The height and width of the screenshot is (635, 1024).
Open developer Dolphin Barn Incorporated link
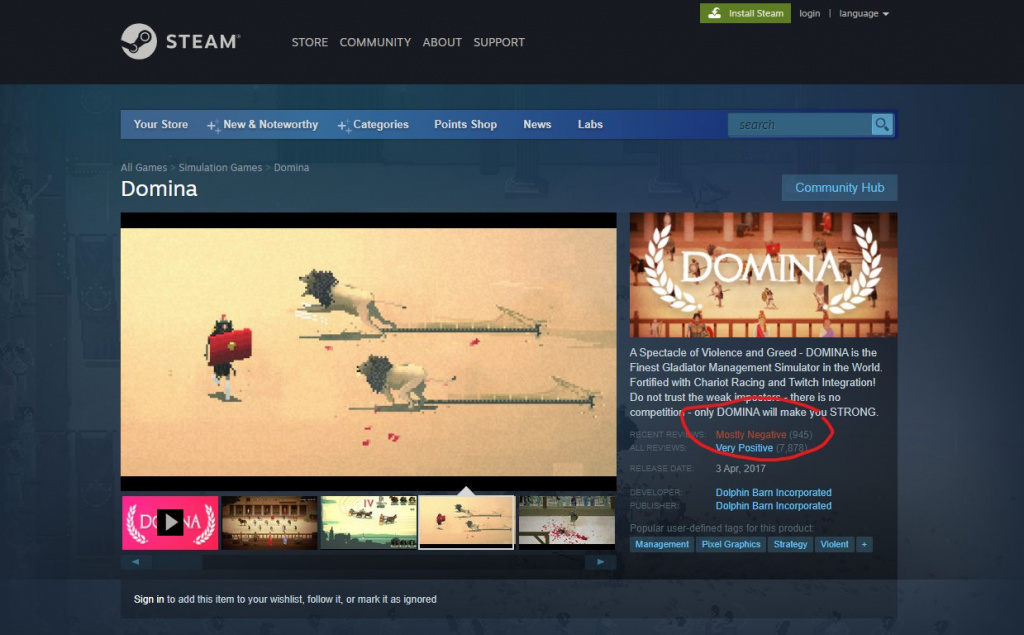tap(773, 492)
